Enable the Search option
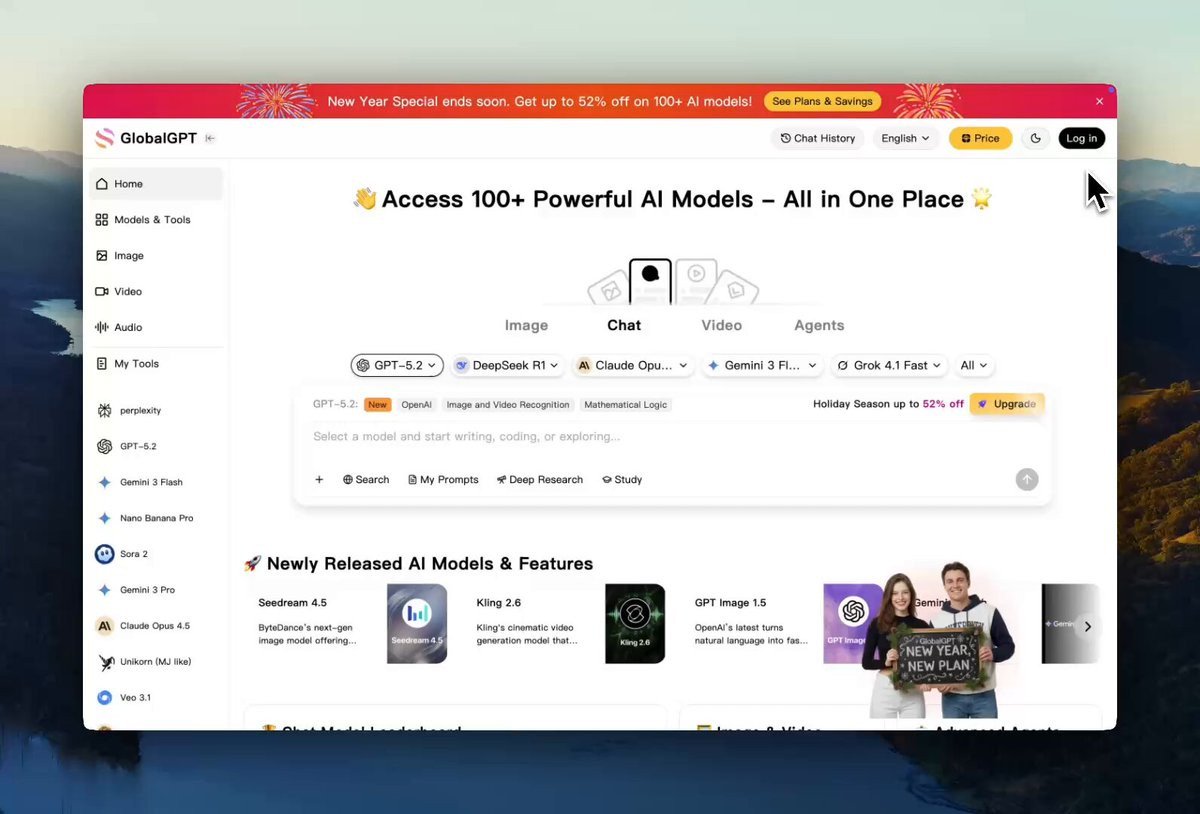Screen dimensions: 1200x814 click(x=366, y=480)
